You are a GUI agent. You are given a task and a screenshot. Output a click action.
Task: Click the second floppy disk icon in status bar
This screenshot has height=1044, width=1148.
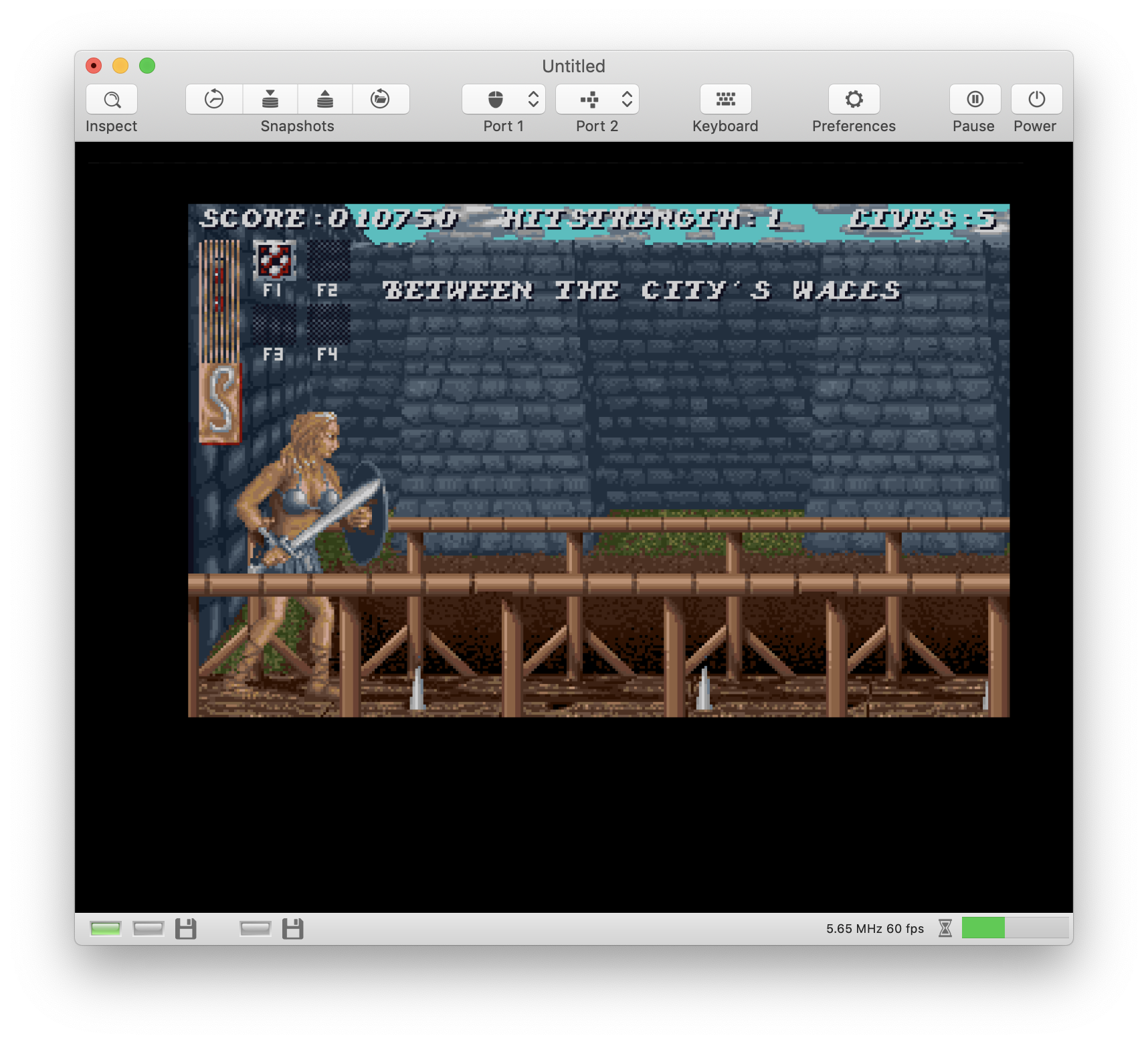pyautogui.click(x=293, y=929)
